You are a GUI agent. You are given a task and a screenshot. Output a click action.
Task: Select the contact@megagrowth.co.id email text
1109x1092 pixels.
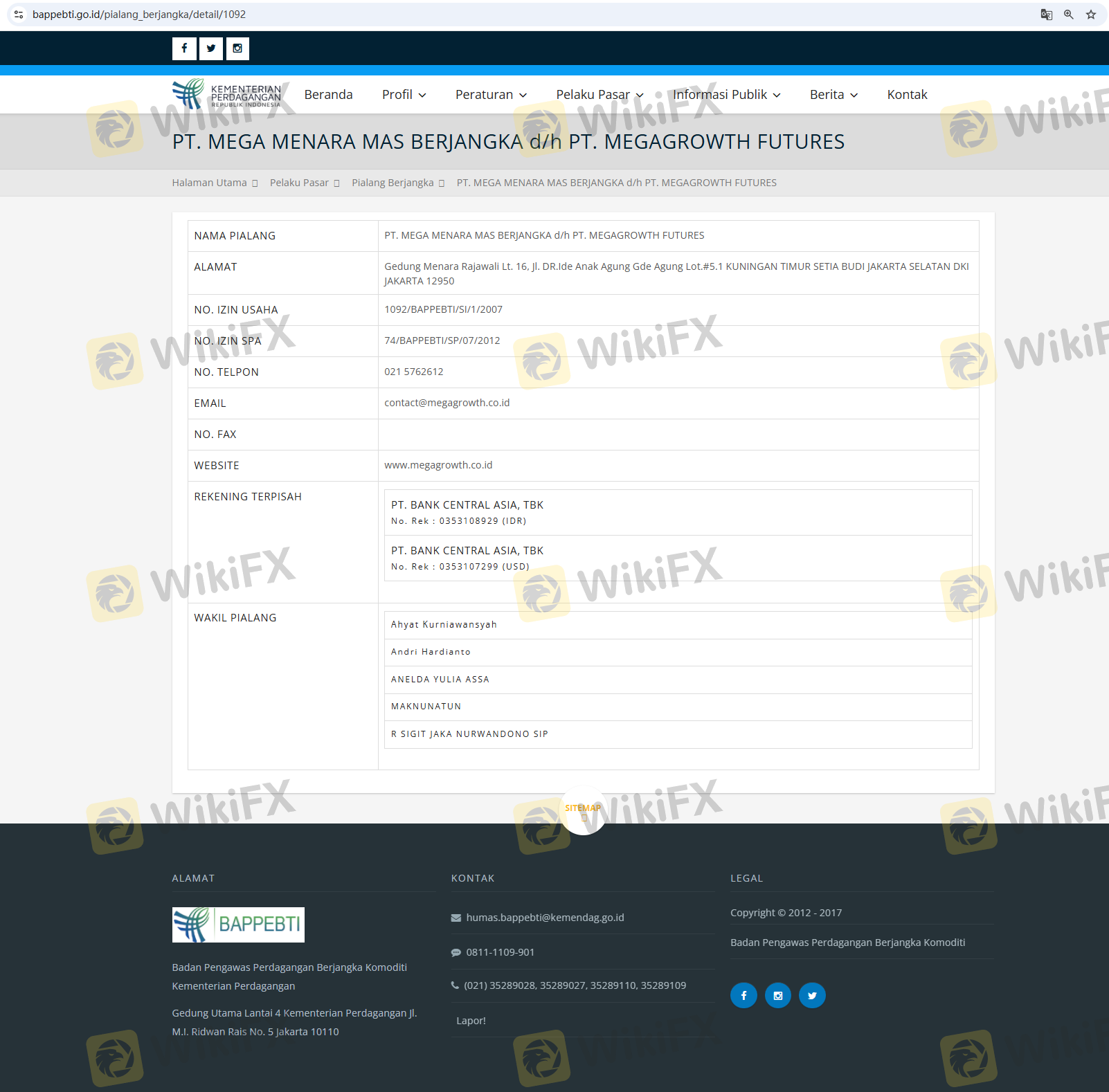(447, 403)
